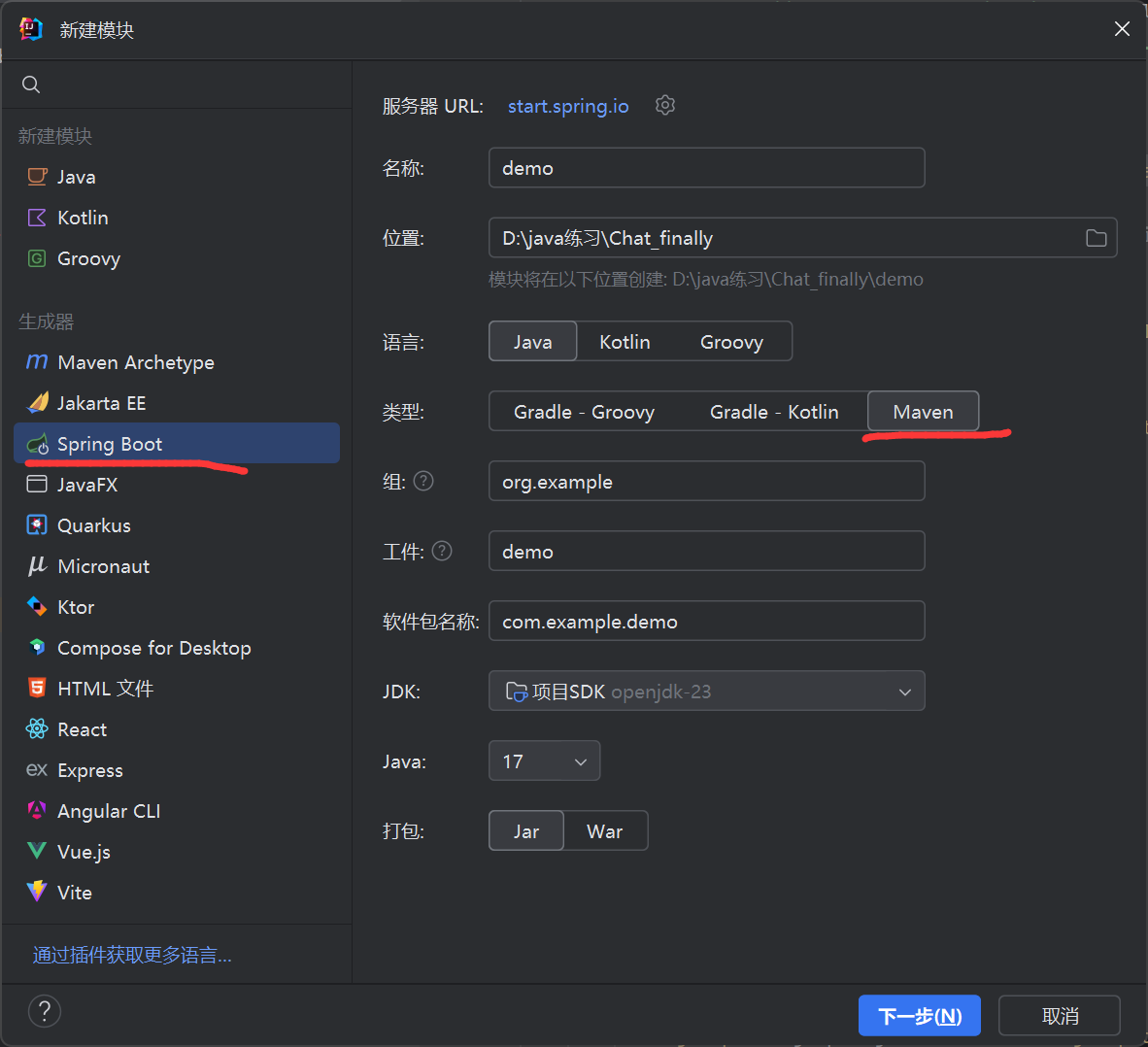
Task: Click the 名称 demo input field
Action: tap(706, 168)
